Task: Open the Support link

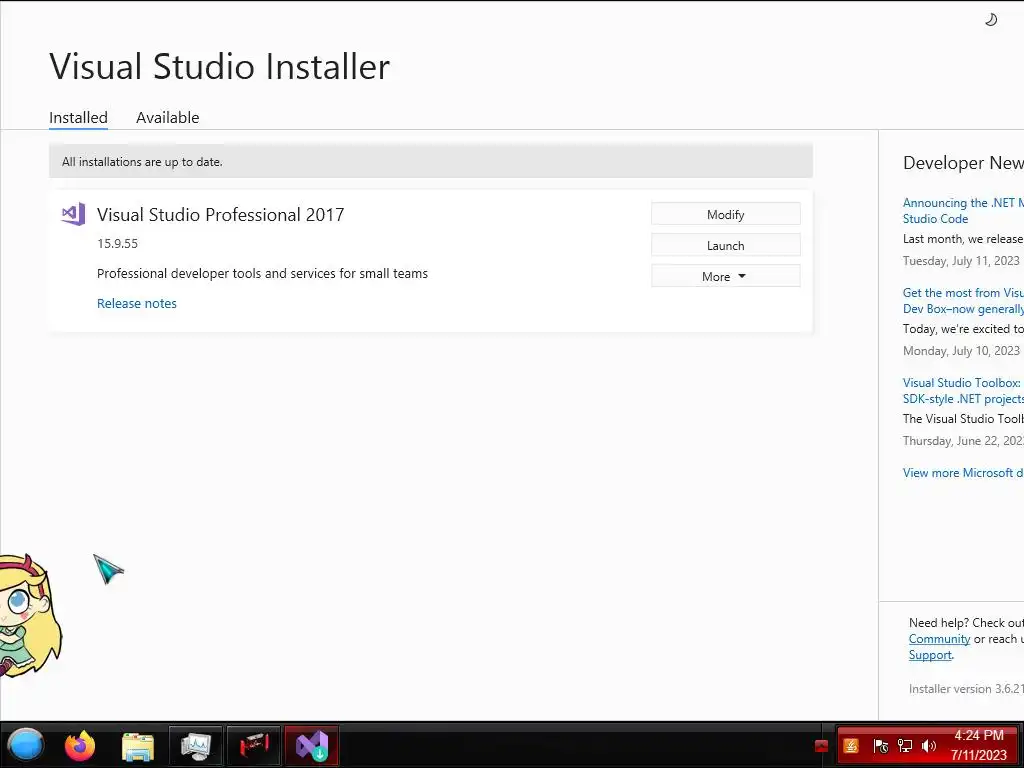Action: [930, 655]
